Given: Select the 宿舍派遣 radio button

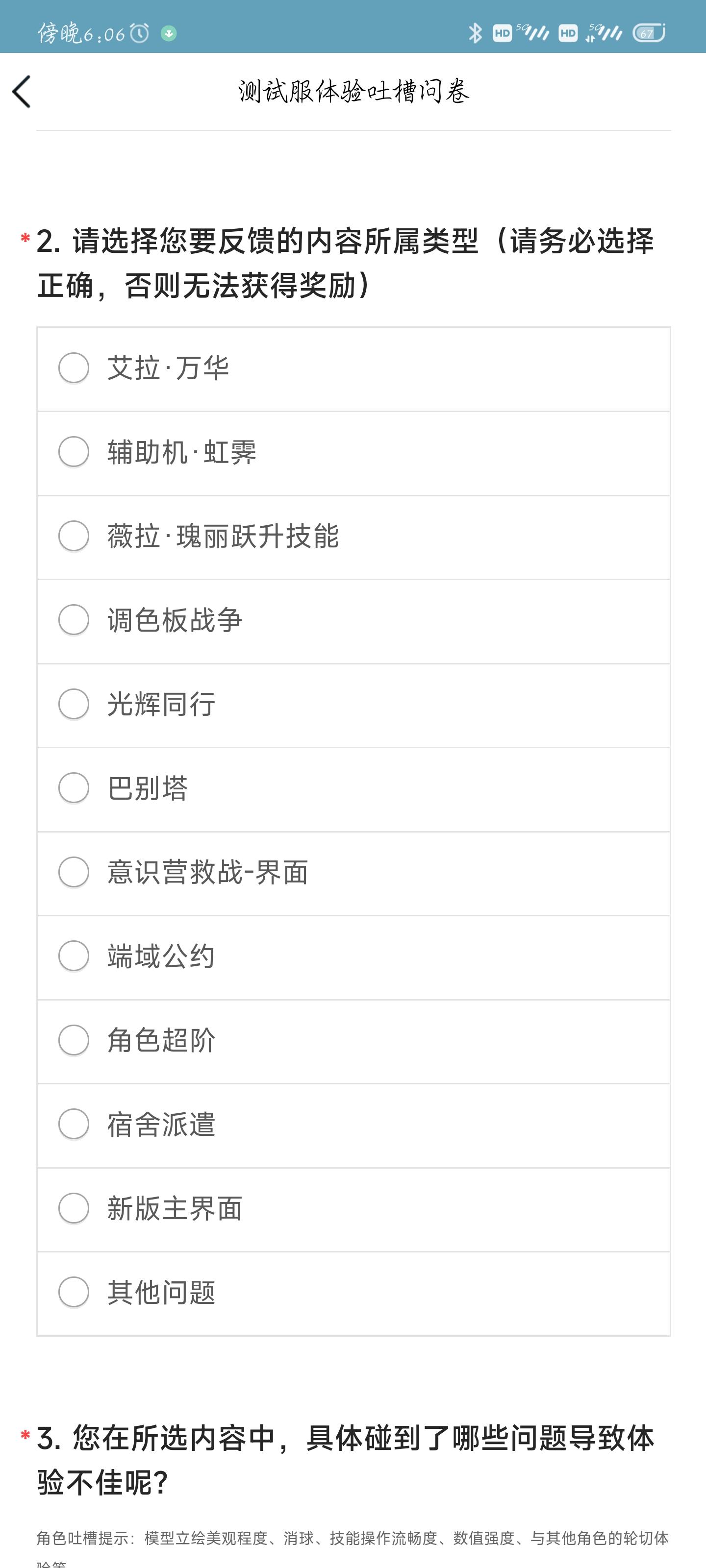Looking at the screenshot, I should click(353, 1125).
